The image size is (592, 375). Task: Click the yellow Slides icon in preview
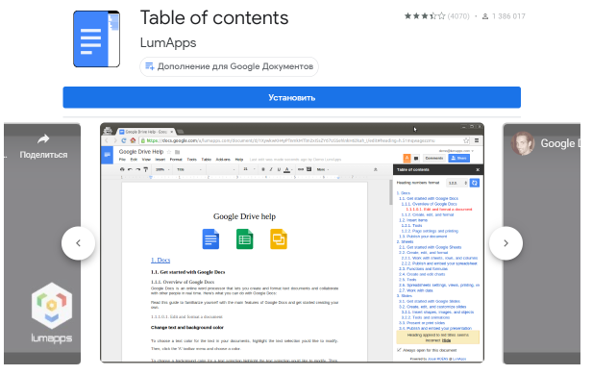(x=279, y=239)
